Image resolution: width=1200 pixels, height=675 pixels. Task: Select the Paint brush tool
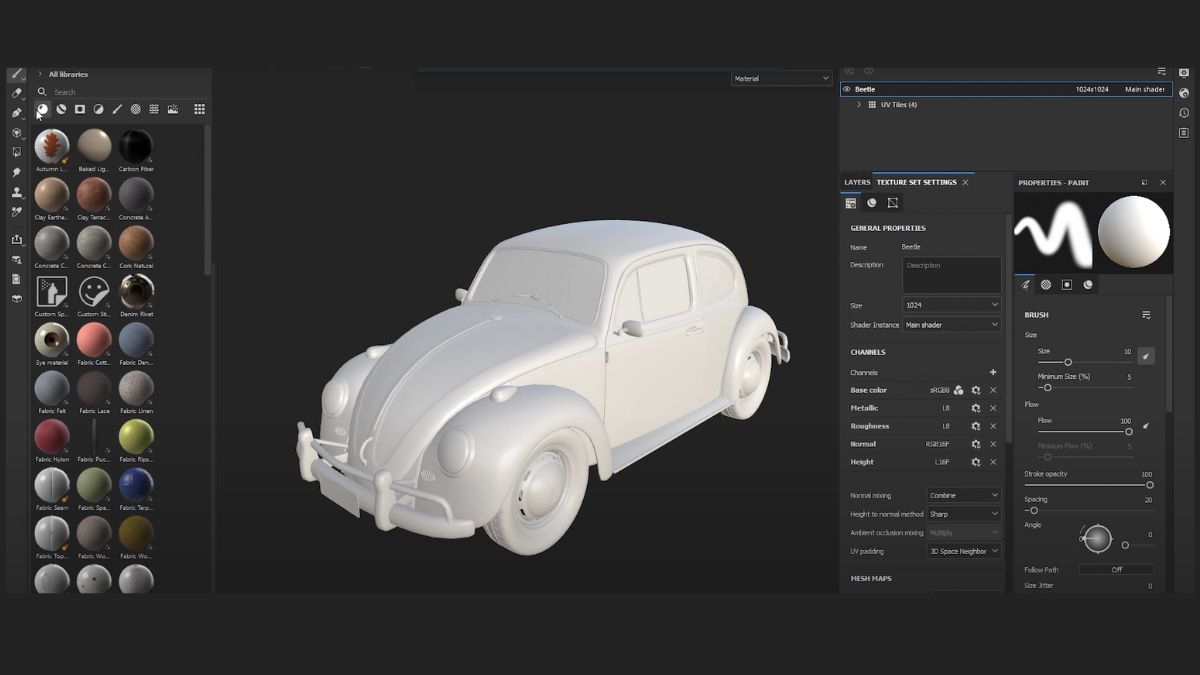coord(17,74)
